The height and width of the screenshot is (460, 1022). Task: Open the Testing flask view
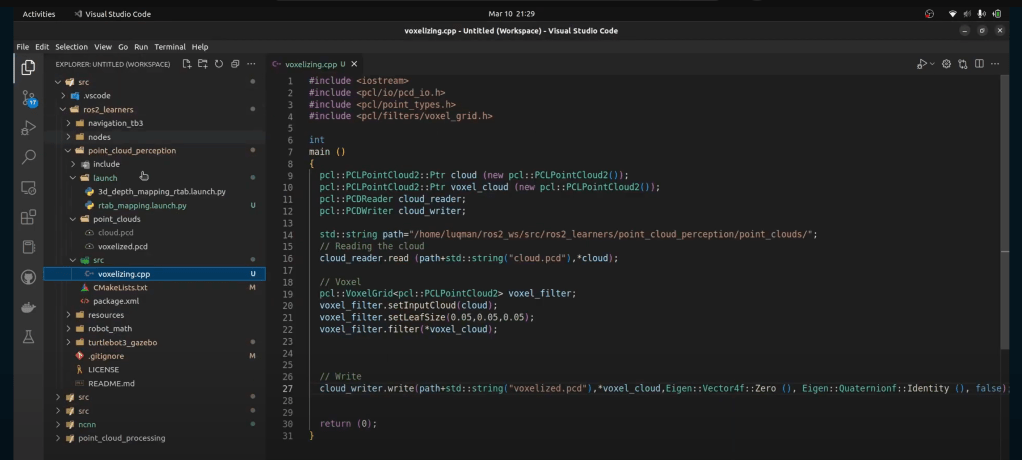click(28, 337)
